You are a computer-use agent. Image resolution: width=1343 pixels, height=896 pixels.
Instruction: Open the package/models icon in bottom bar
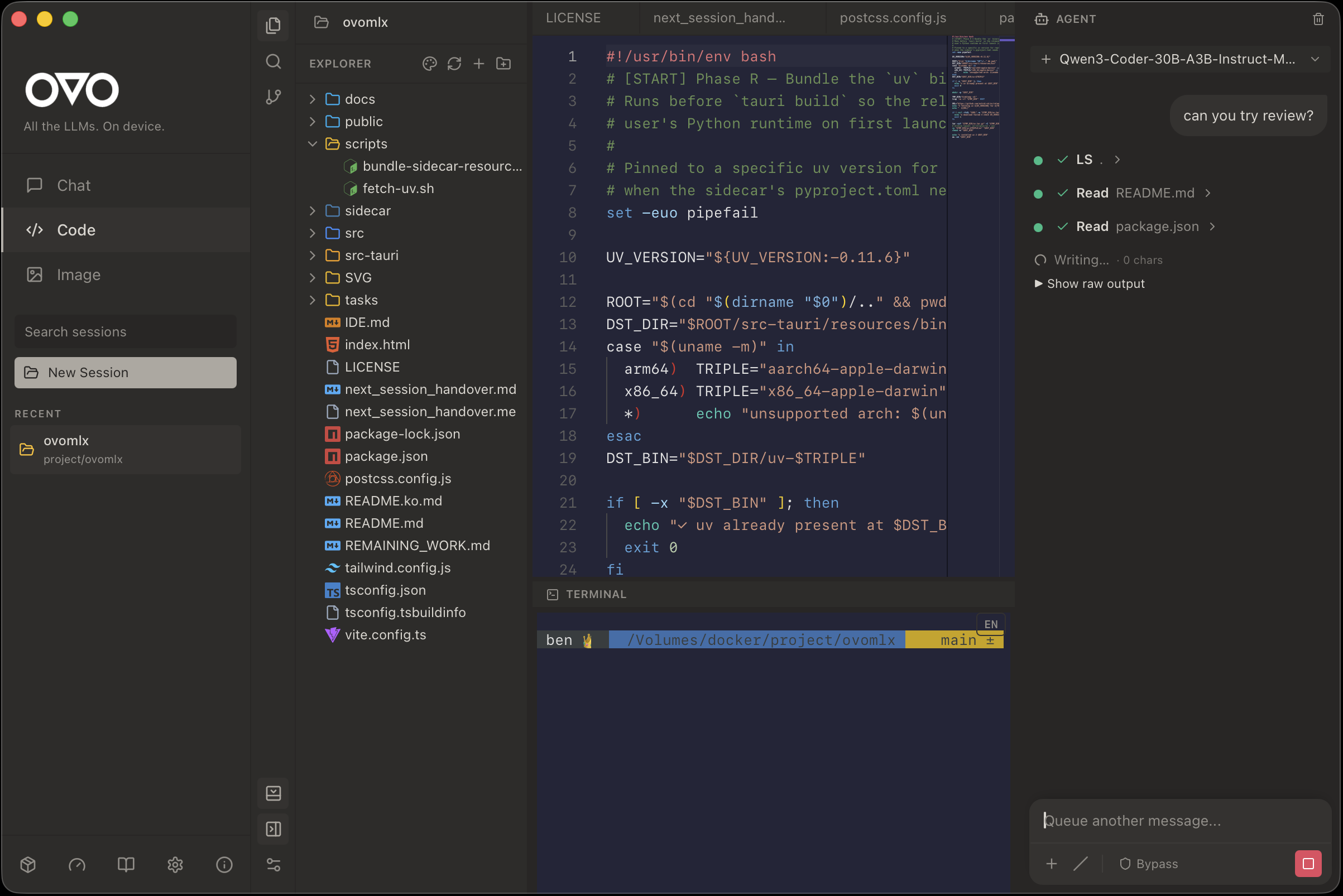27,865
